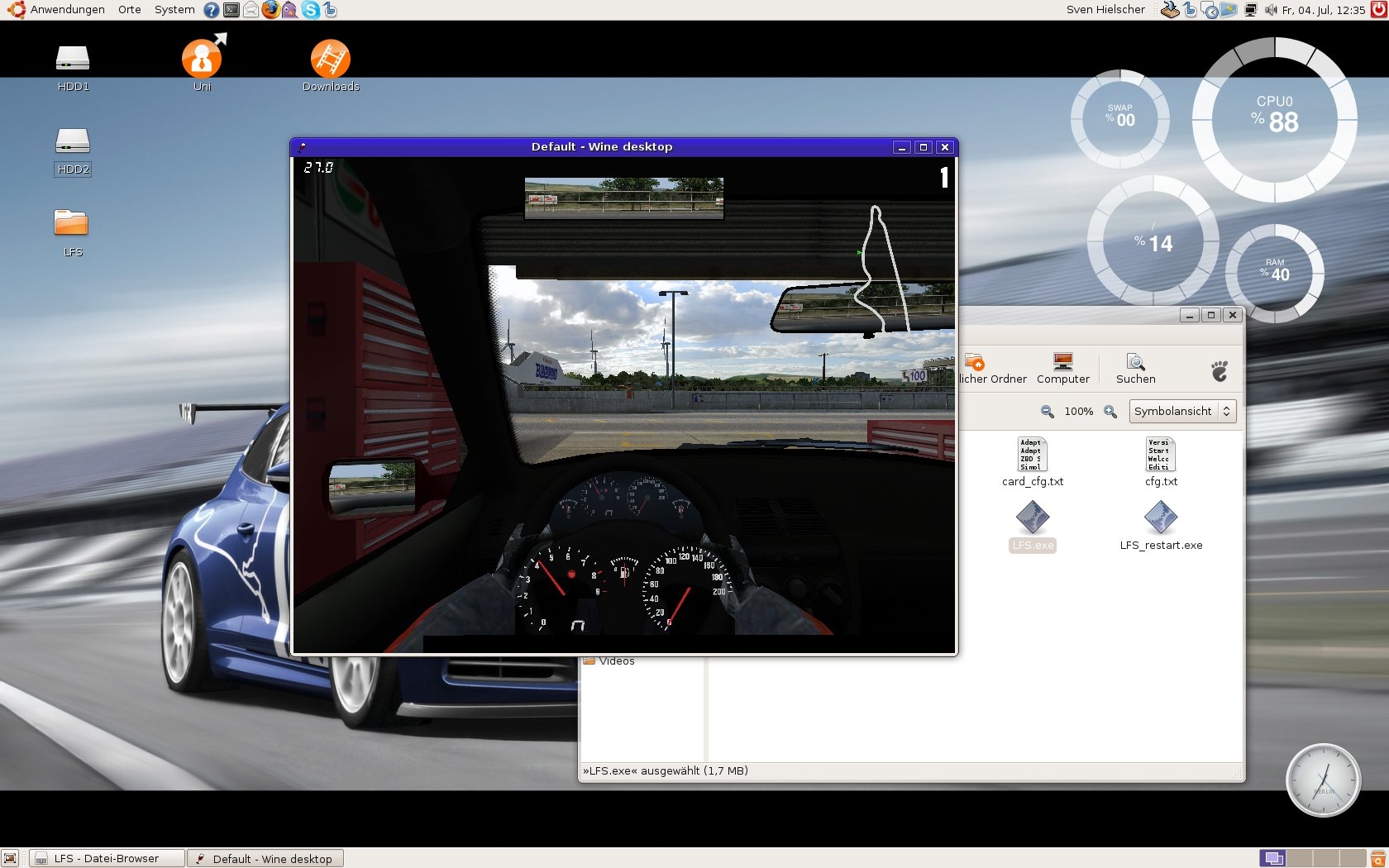The height and width of the screenshot is (868, 1389).
Task: Open the Computer location in file browser
Action: click(x=1062, y=368)
